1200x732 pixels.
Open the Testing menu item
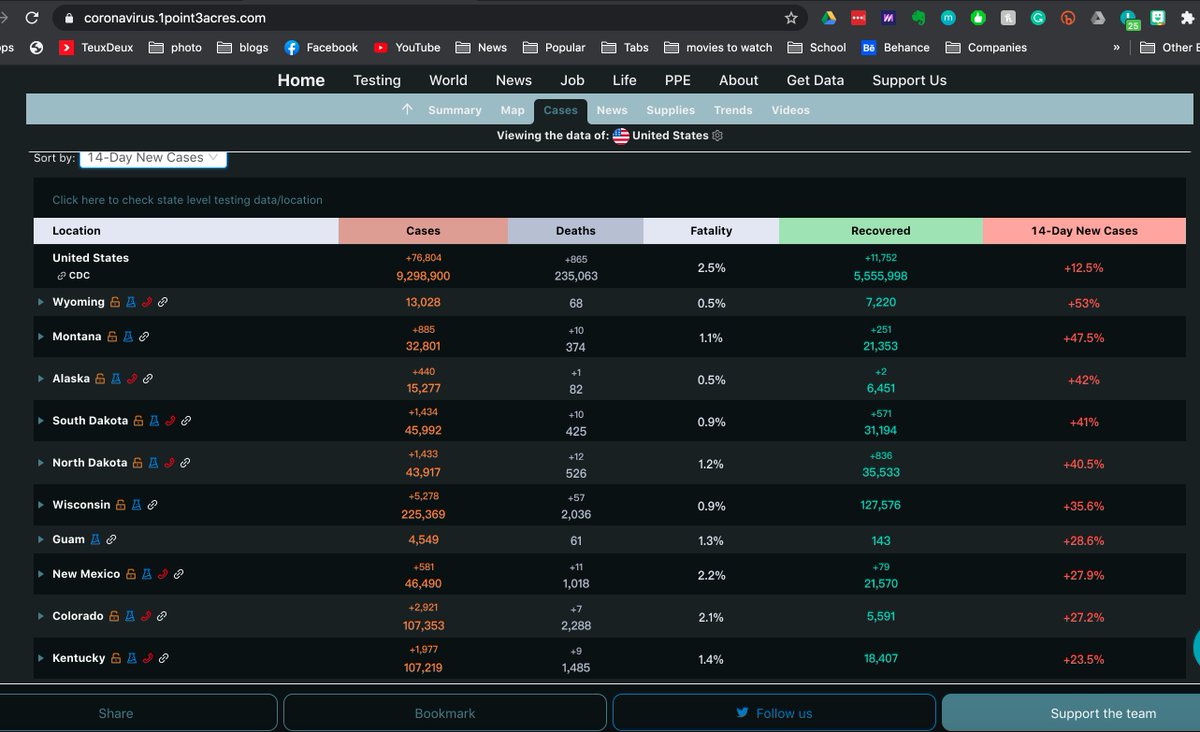tap(377, 80)
